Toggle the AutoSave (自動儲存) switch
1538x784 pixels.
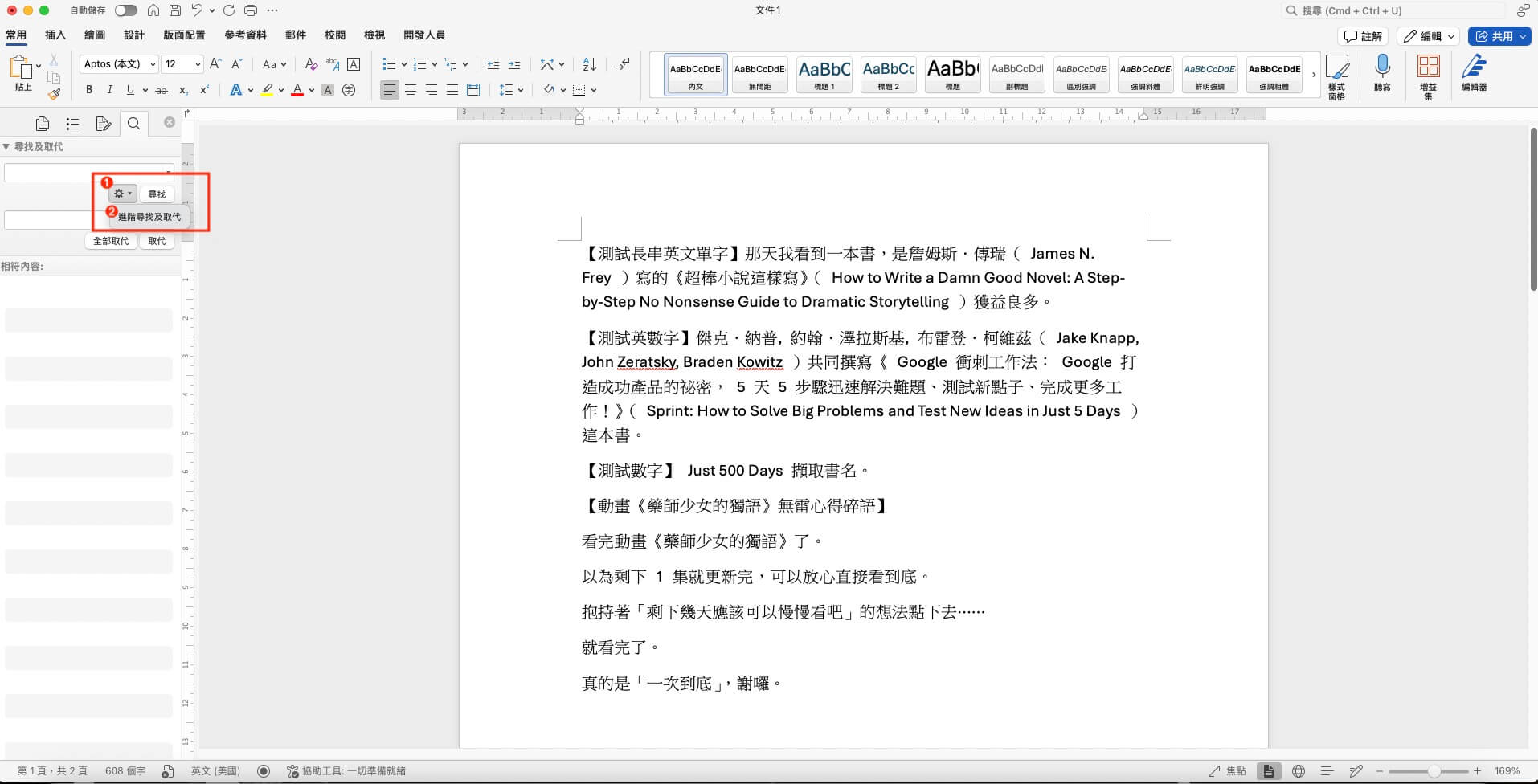tap(125, 10)
